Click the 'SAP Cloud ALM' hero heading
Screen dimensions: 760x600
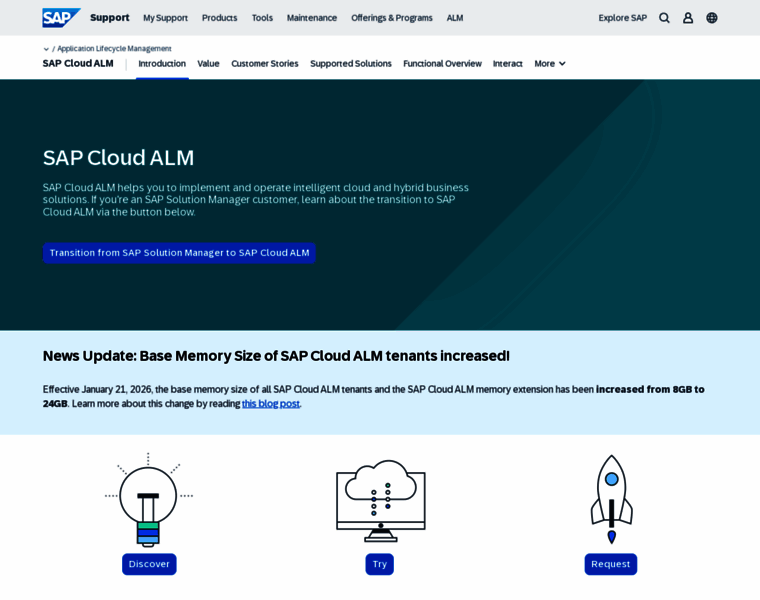(x=118, y=158)
